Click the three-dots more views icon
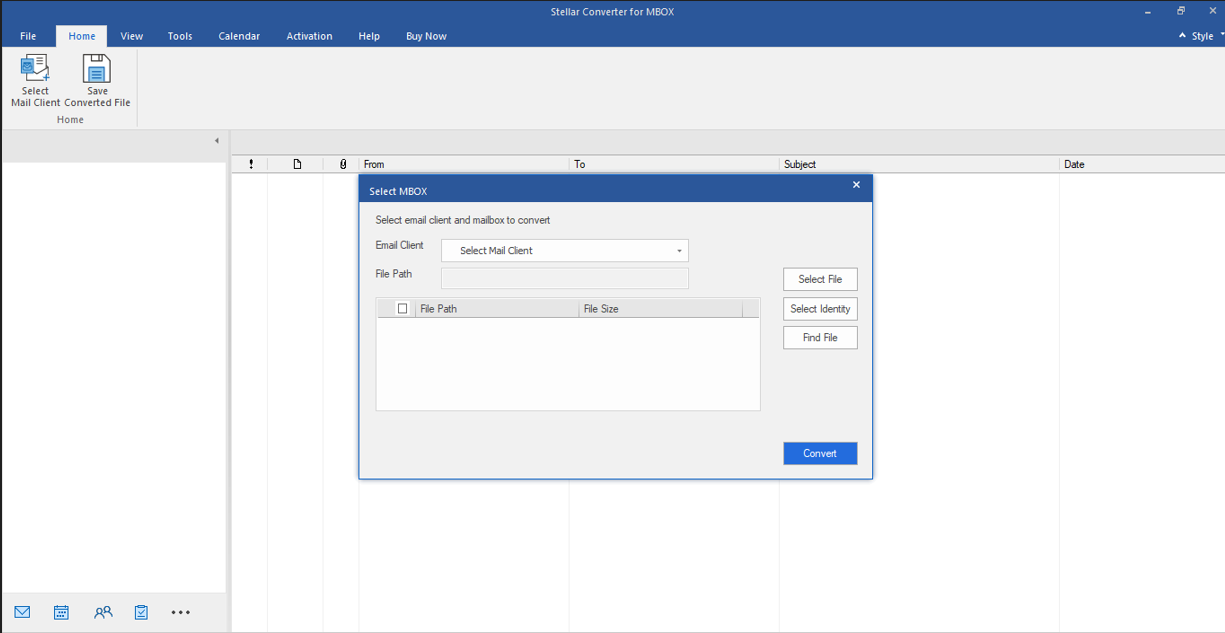Viewport: 1225px width, 633px height. click(x=180, y=612)
